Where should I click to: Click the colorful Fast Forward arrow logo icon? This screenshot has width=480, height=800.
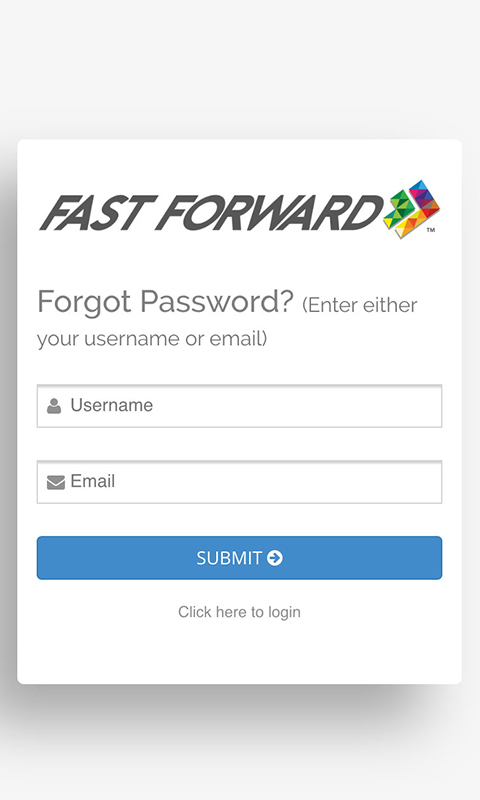411,209
